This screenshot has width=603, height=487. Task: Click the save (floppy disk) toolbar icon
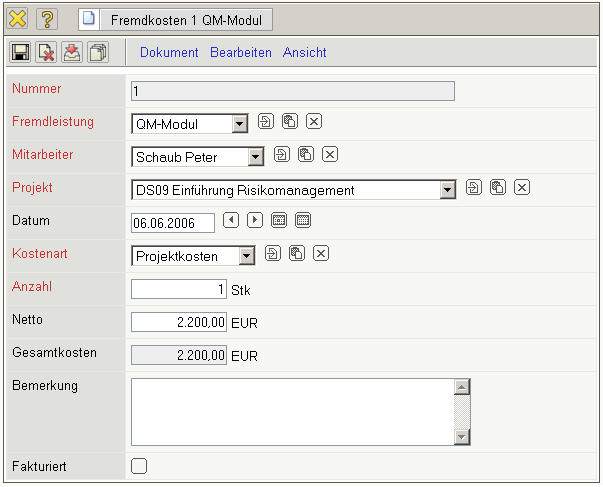[x=20, y=52]
